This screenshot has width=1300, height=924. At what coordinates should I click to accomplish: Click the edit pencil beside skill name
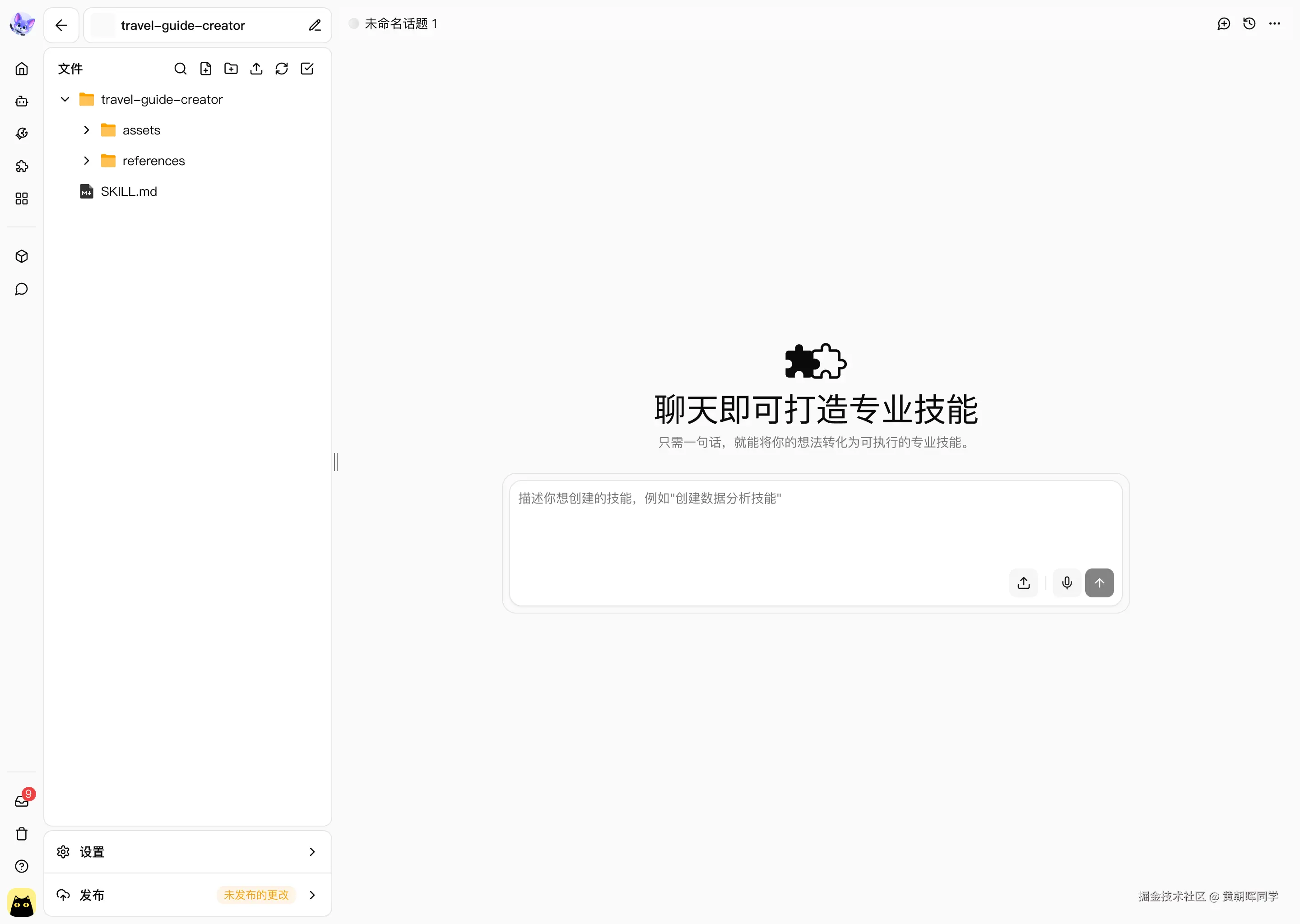[x=315, y=26]
